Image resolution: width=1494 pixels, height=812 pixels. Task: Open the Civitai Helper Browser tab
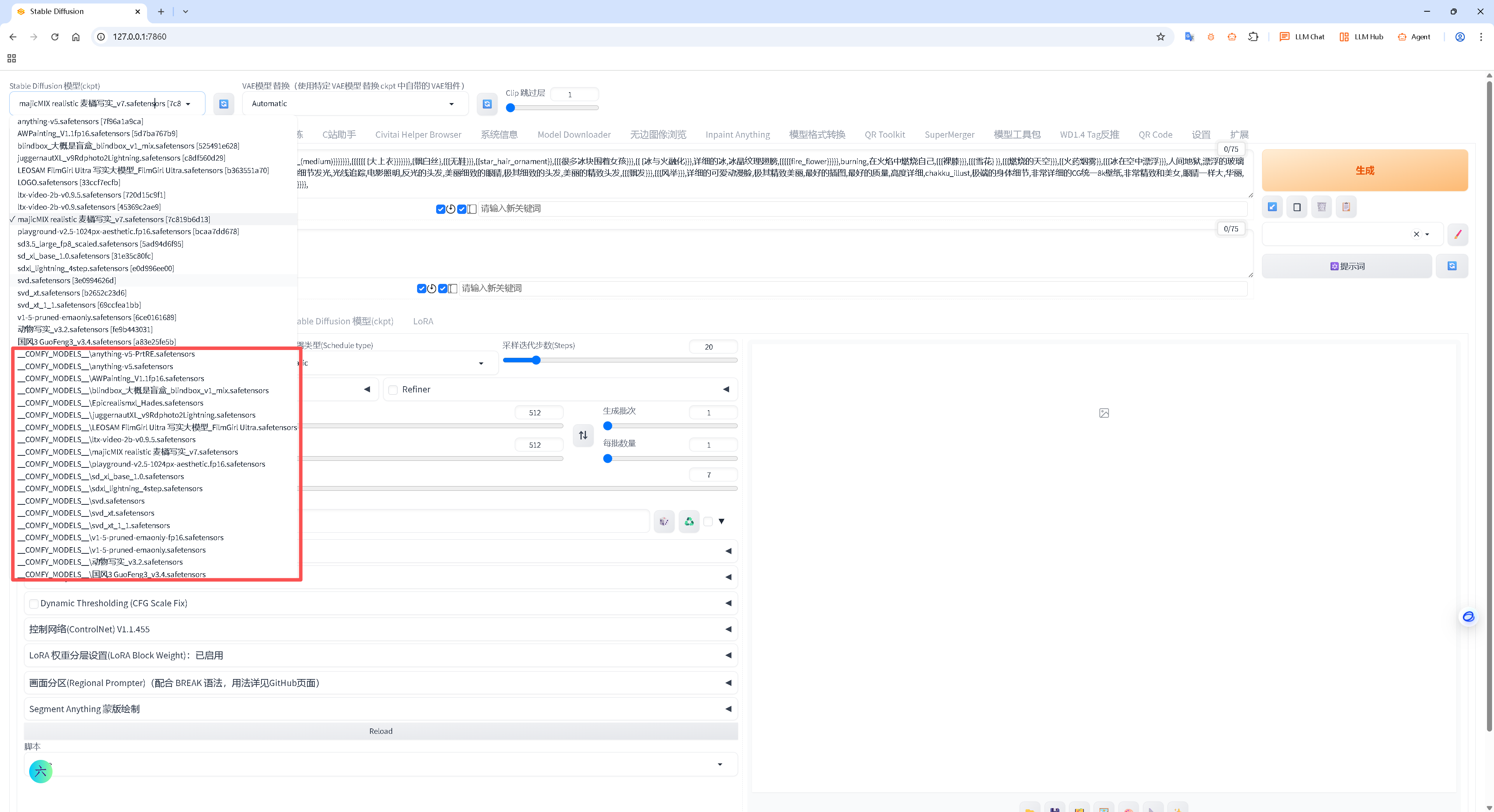pos(418,135)
